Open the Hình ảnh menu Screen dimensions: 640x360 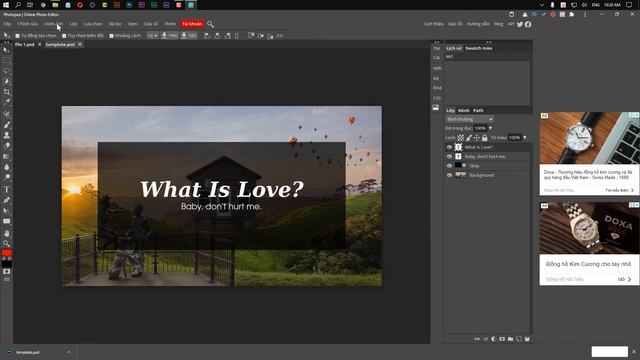(53, 24)
